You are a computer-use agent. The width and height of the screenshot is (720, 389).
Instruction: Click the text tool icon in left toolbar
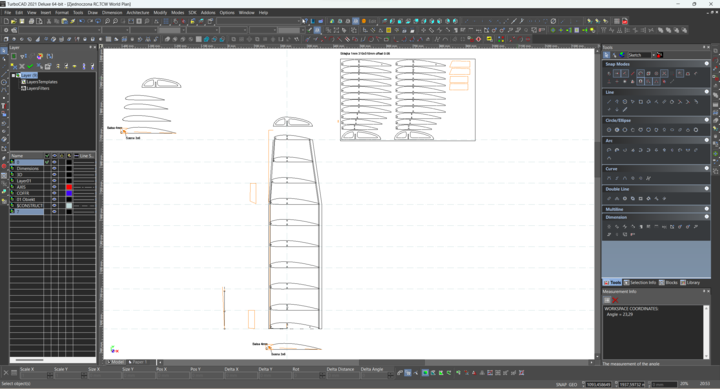coord(4,106)
